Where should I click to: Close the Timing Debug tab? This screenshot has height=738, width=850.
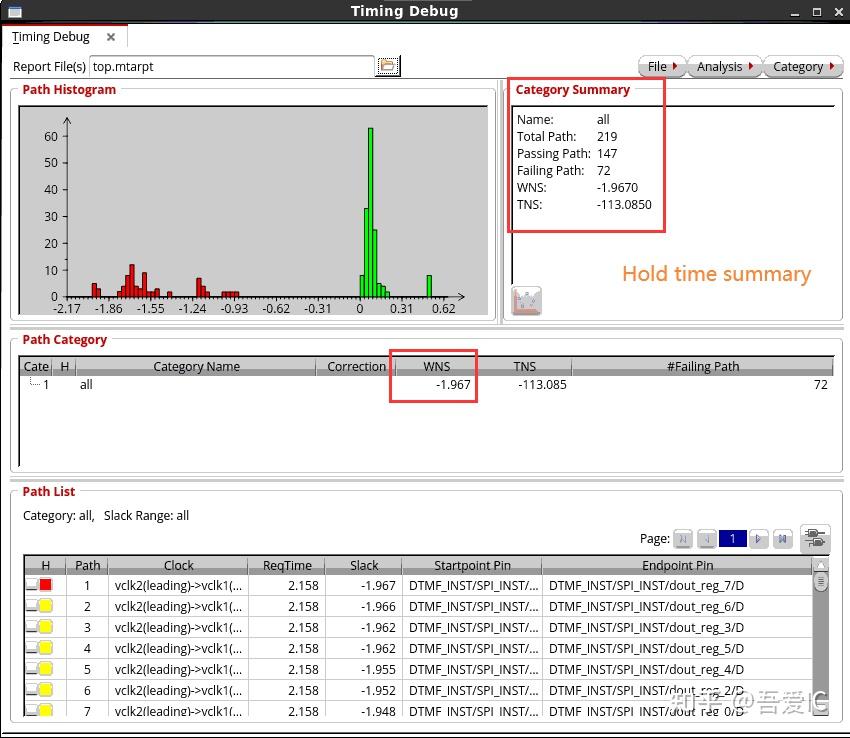[x=111, y=37]
